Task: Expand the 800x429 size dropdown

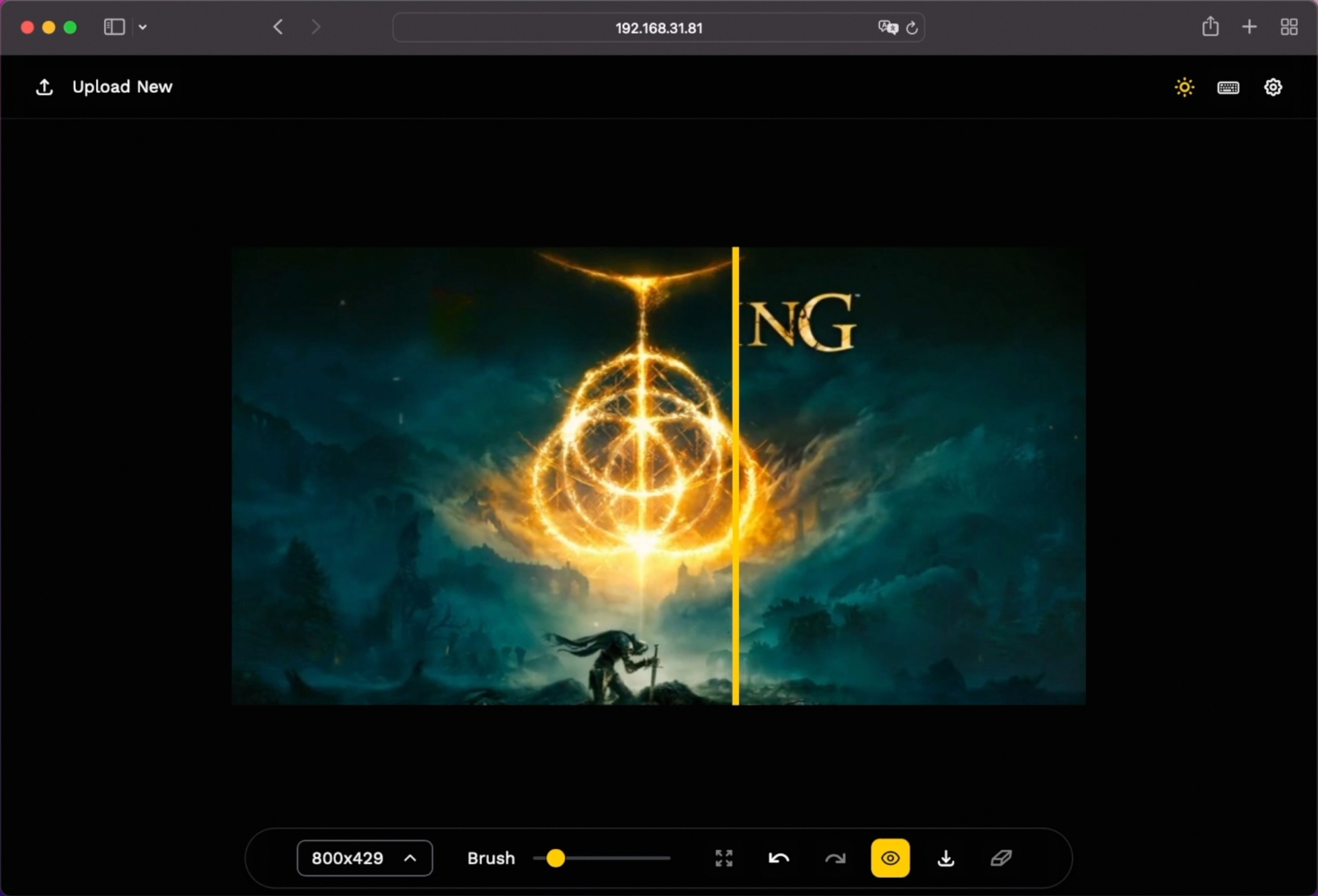Action: (x=364, y=858)
